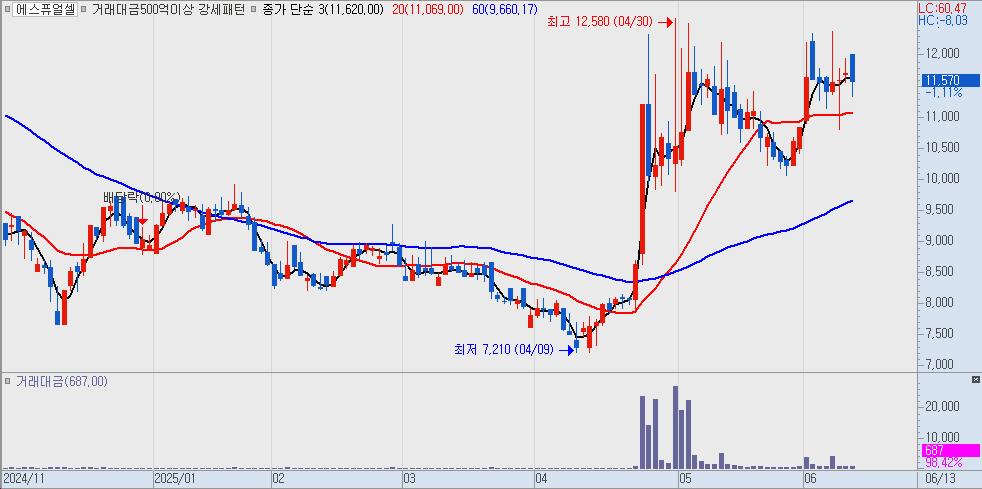Click the 2025/01 date axis label
The height and width of the screenshot is (489, 982).
click(175, 479)
